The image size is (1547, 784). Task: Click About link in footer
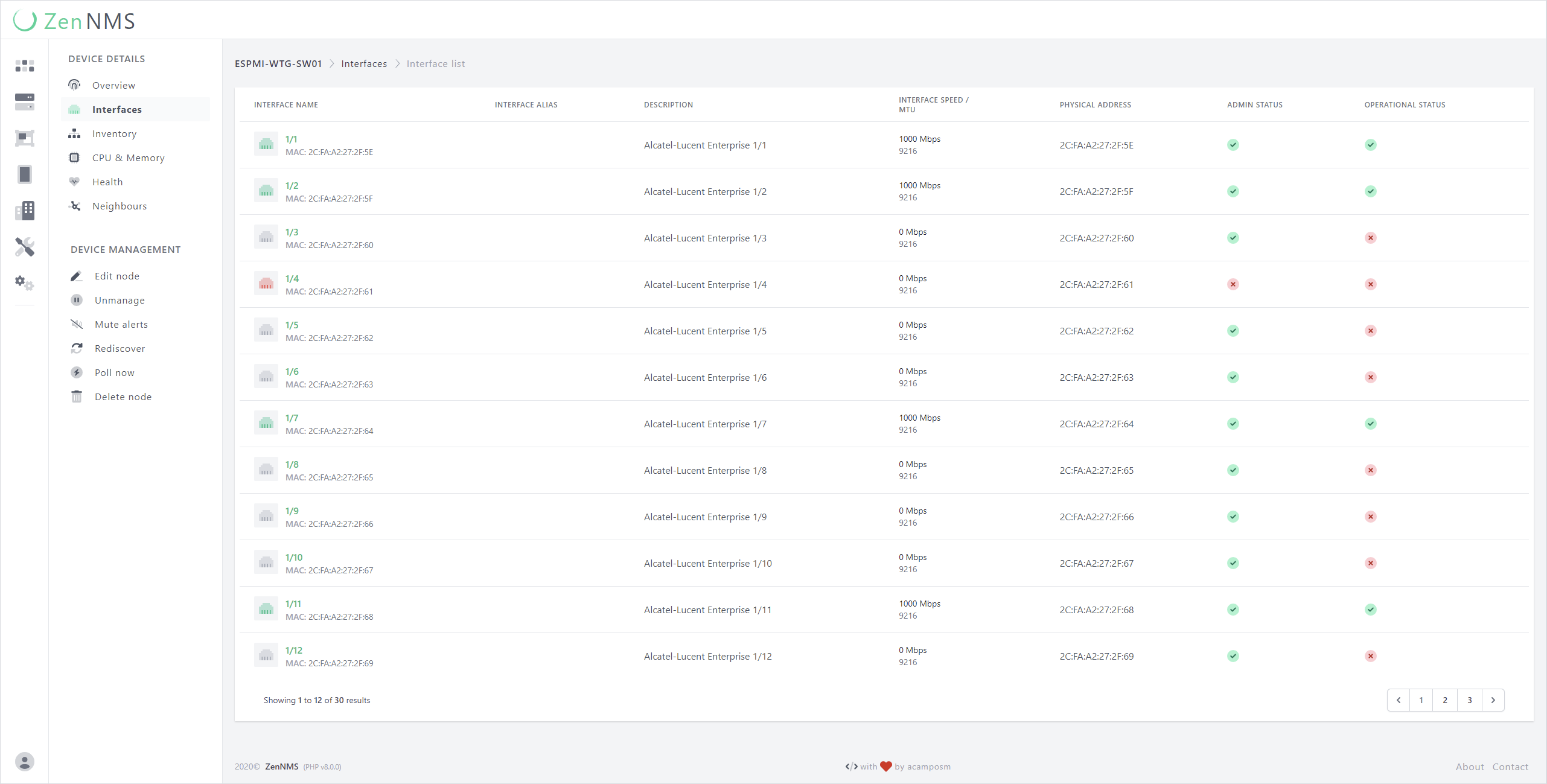coord(1470,766)
